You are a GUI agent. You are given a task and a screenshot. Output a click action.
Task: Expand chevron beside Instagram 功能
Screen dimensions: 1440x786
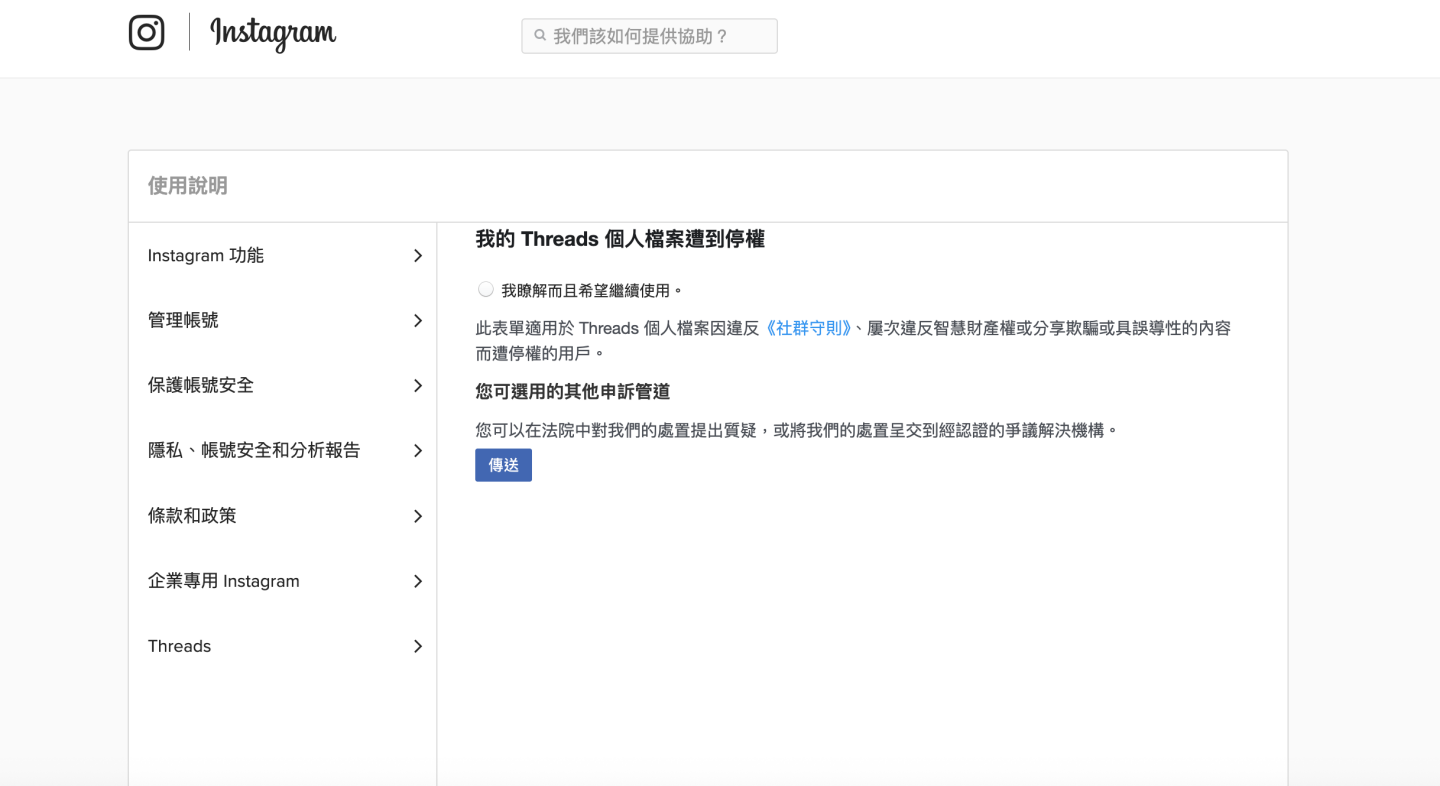click(x=418, y=256)
